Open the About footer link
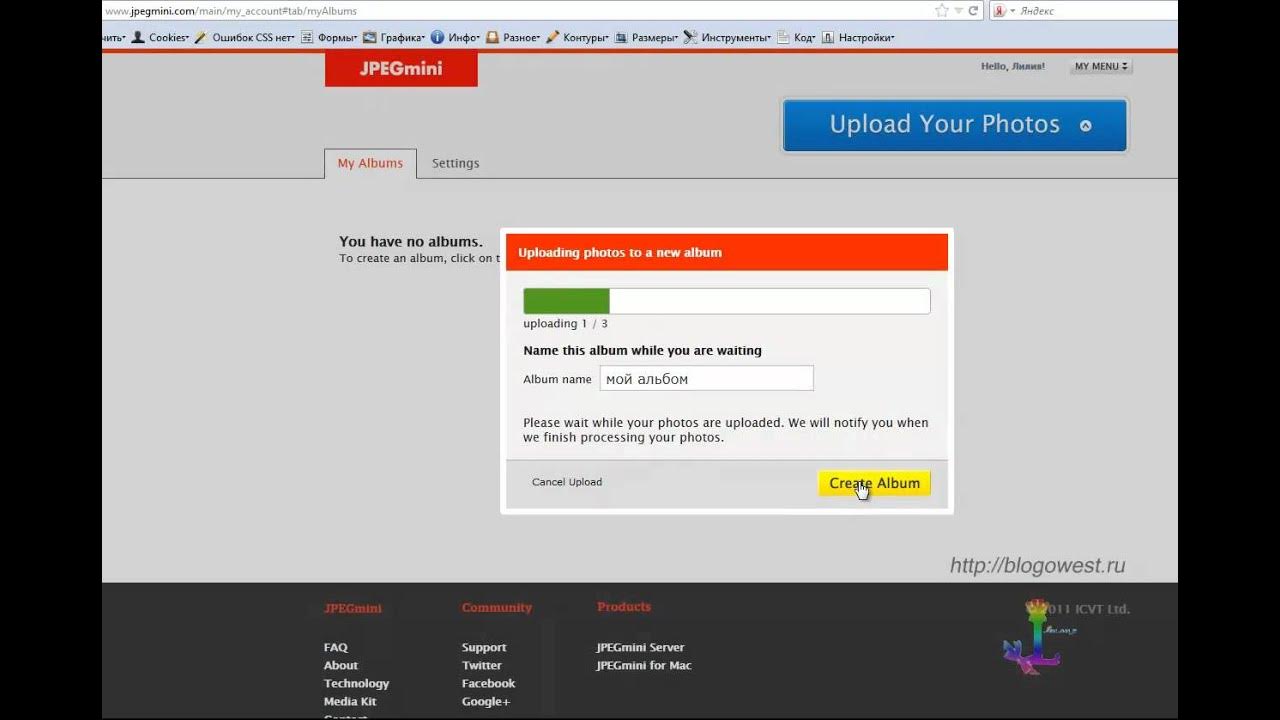1280x720 pixels. [x=341, y=665]
